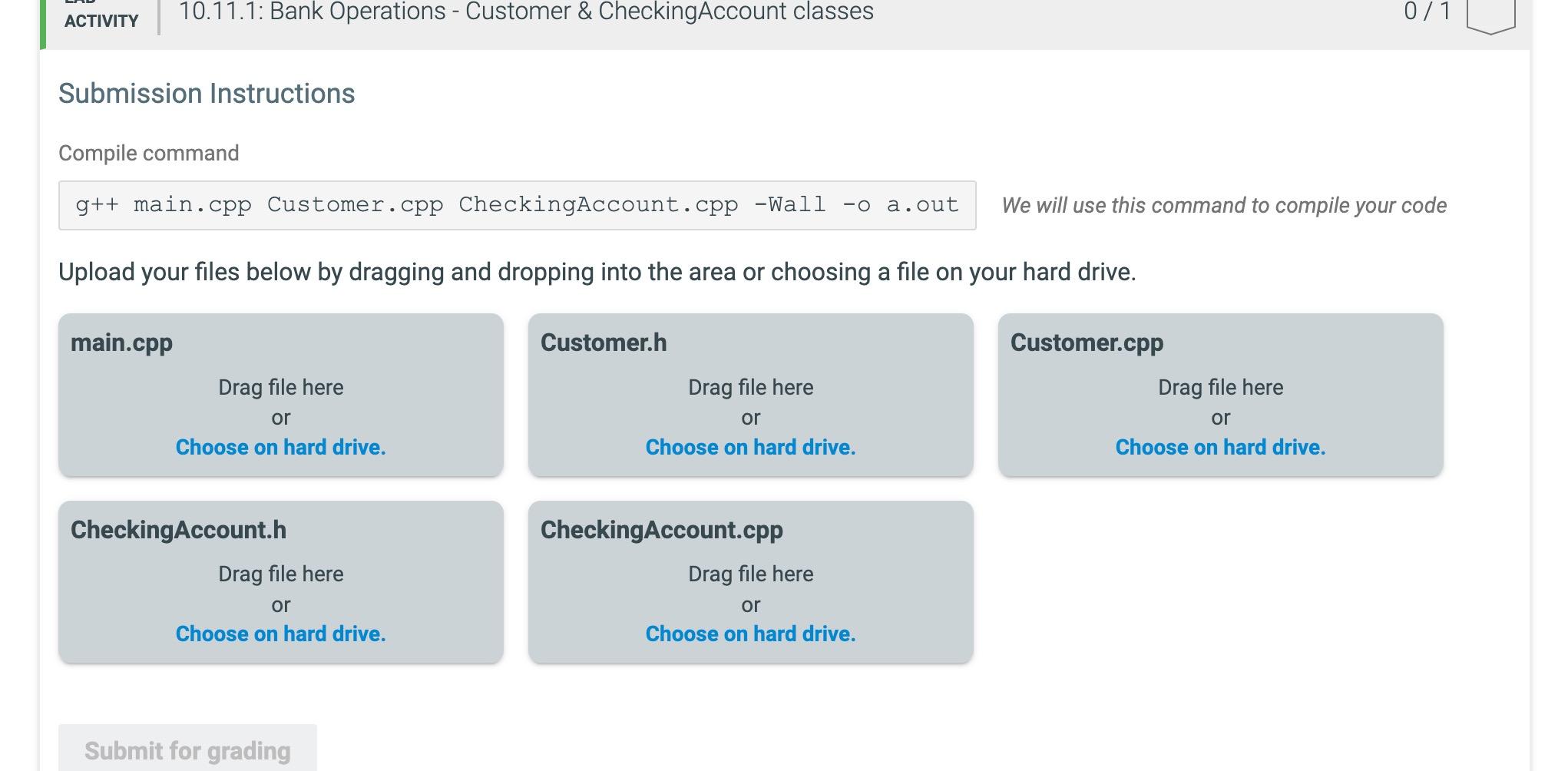Click the LAB ACTIVITY badge
This screenshot has width=1568, height=771.
101,14
